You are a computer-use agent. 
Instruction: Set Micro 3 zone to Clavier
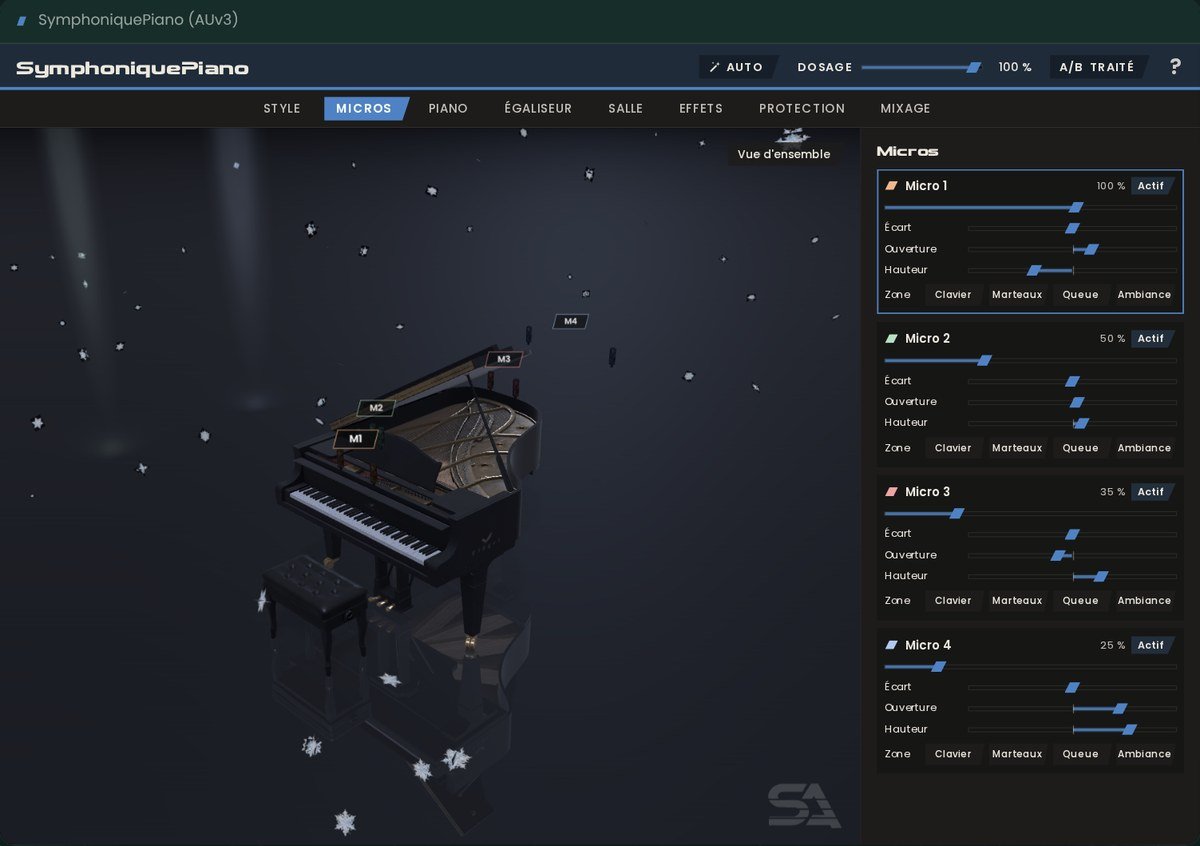tap(953, 601)
